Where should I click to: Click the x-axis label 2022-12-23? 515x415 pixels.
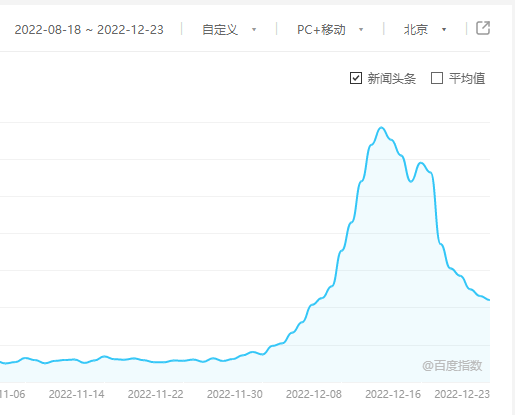coord(462,394)
